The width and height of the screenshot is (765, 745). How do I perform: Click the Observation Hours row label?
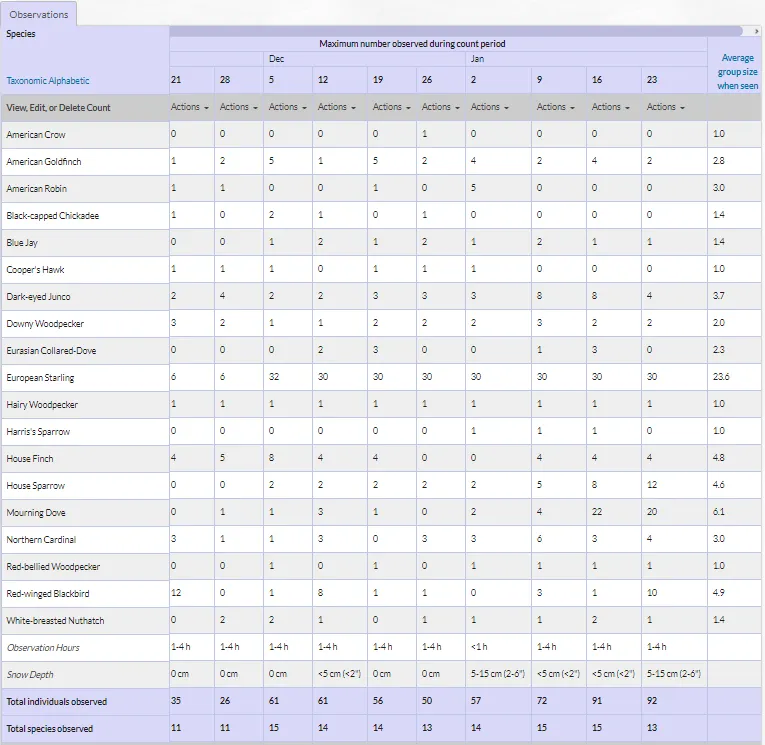(x=43, y=648)
